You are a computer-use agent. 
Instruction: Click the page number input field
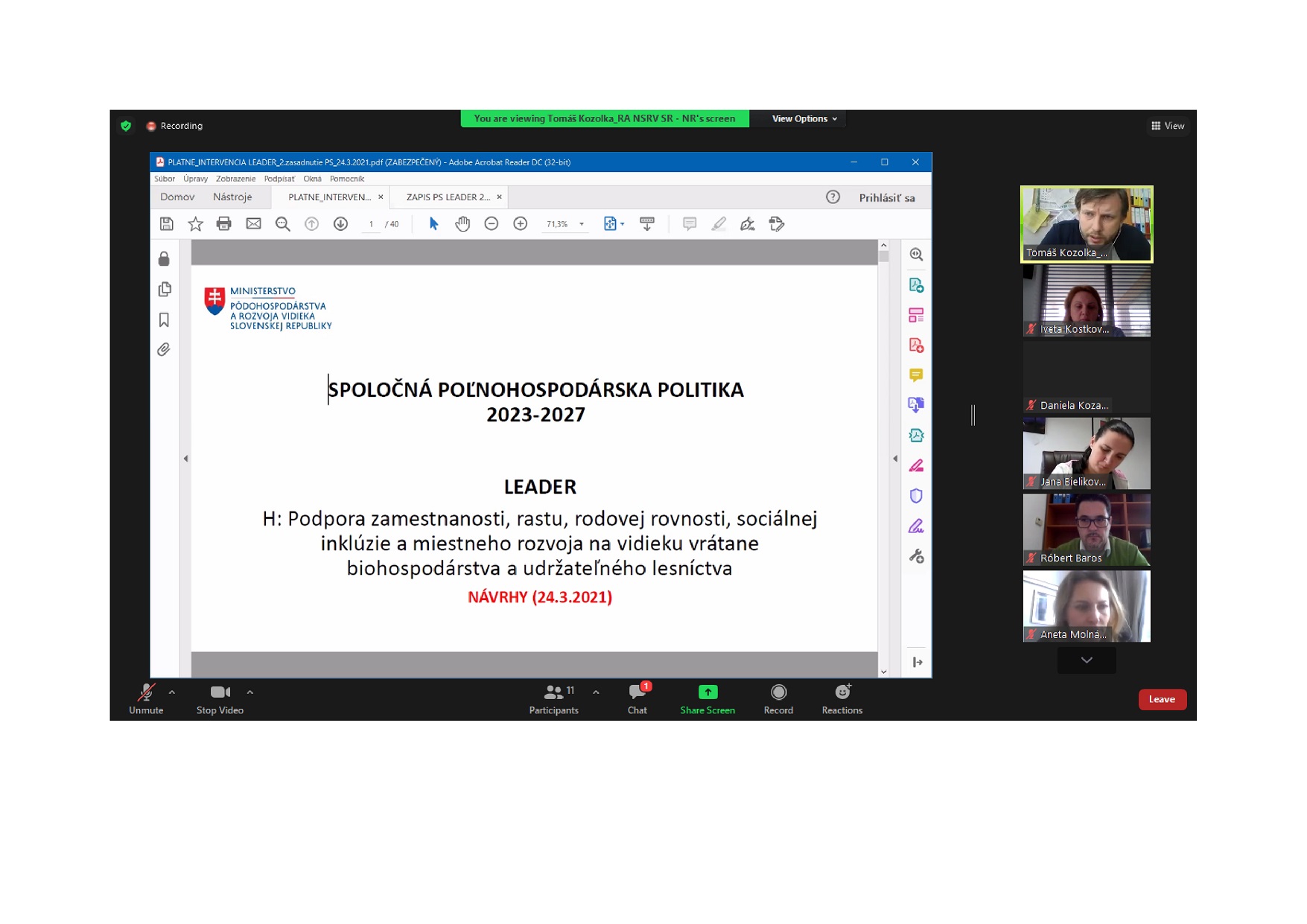pos(371,224)
